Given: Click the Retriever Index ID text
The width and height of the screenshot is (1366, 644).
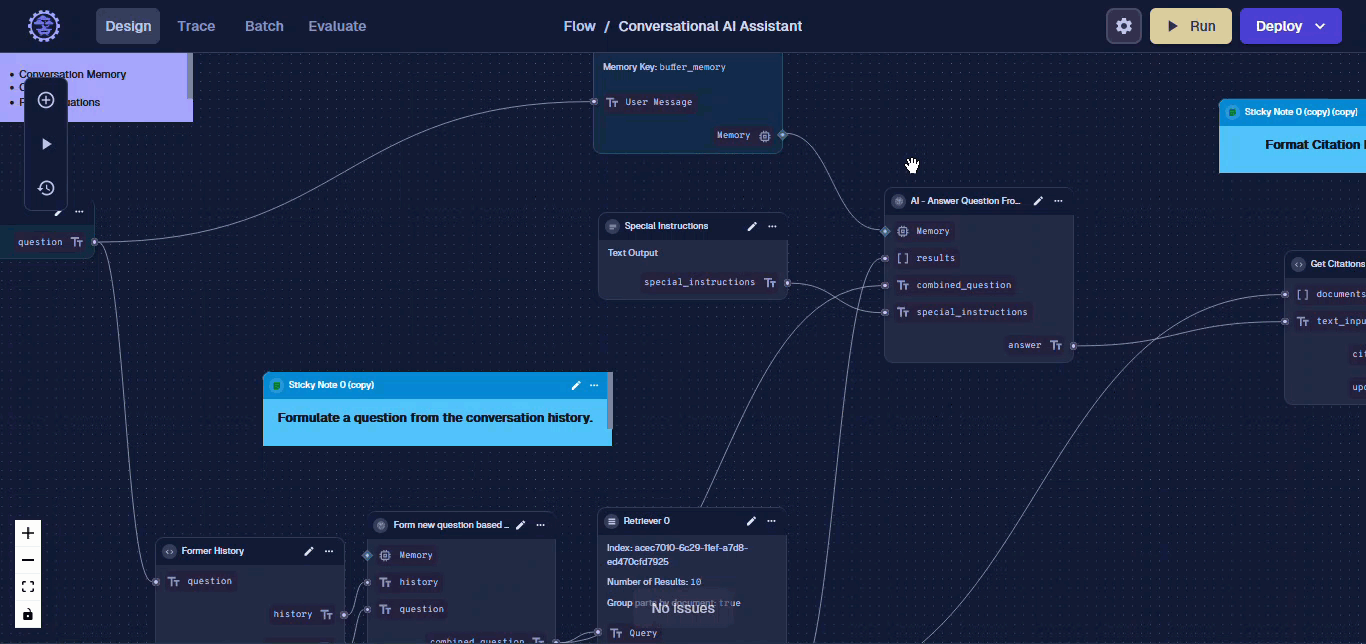Looking at the screenshot, I should pos(677,554).
